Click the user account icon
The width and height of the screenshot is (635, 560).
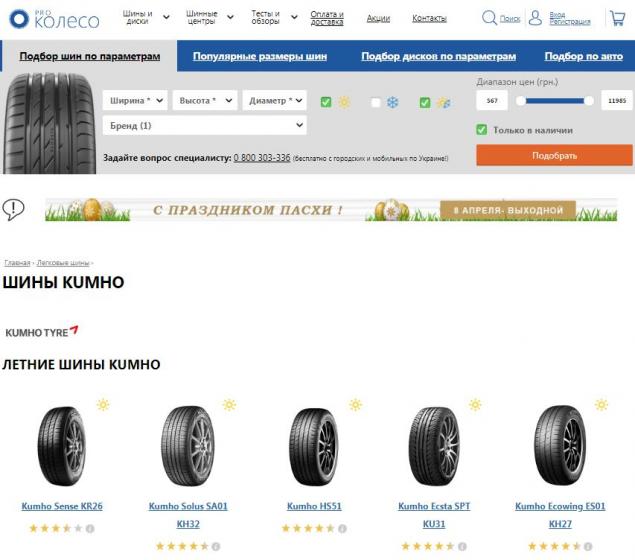click(x=535, y=18)
